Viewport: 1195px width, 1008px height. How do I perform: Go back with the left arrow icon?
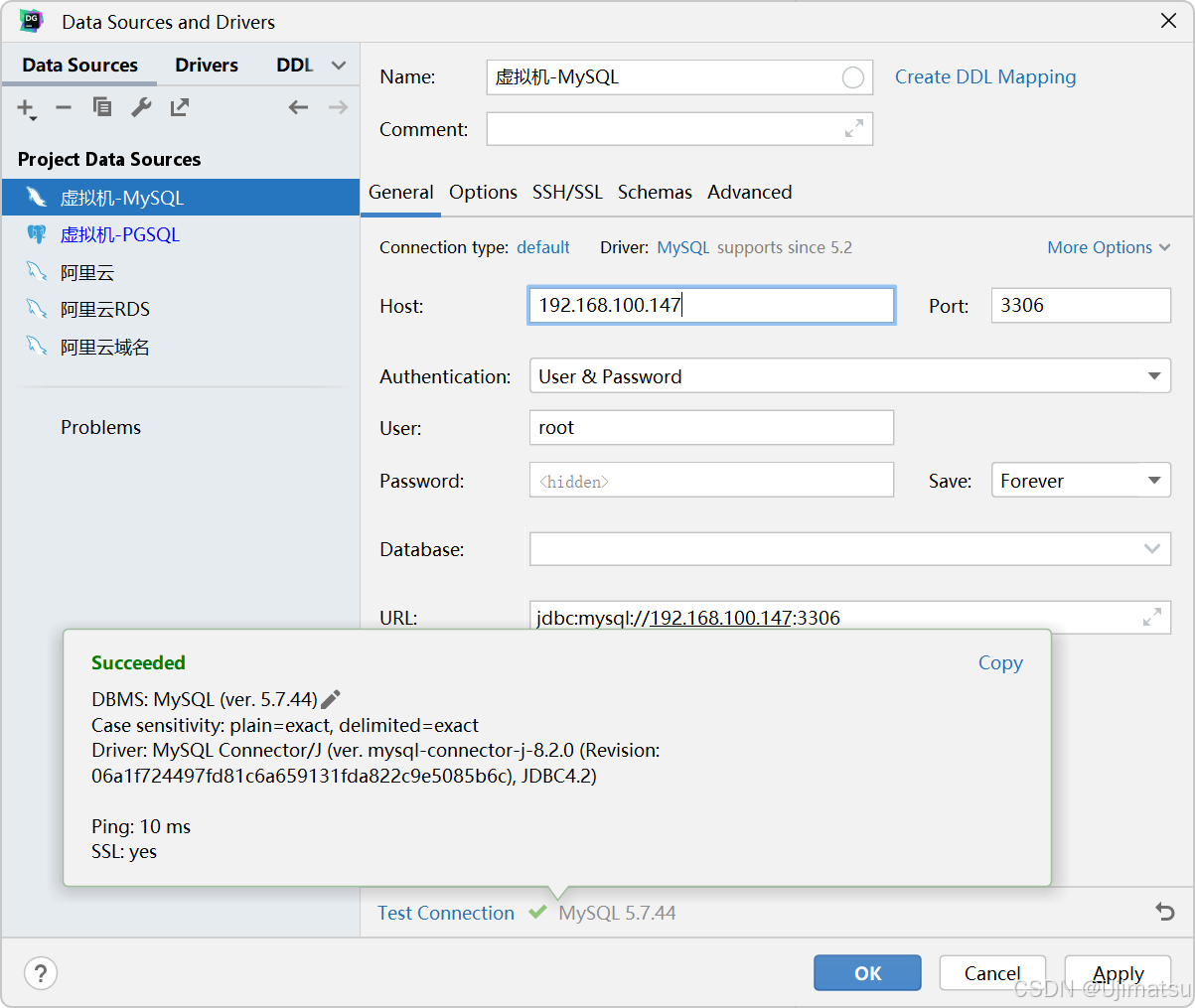tap(298, 107)
